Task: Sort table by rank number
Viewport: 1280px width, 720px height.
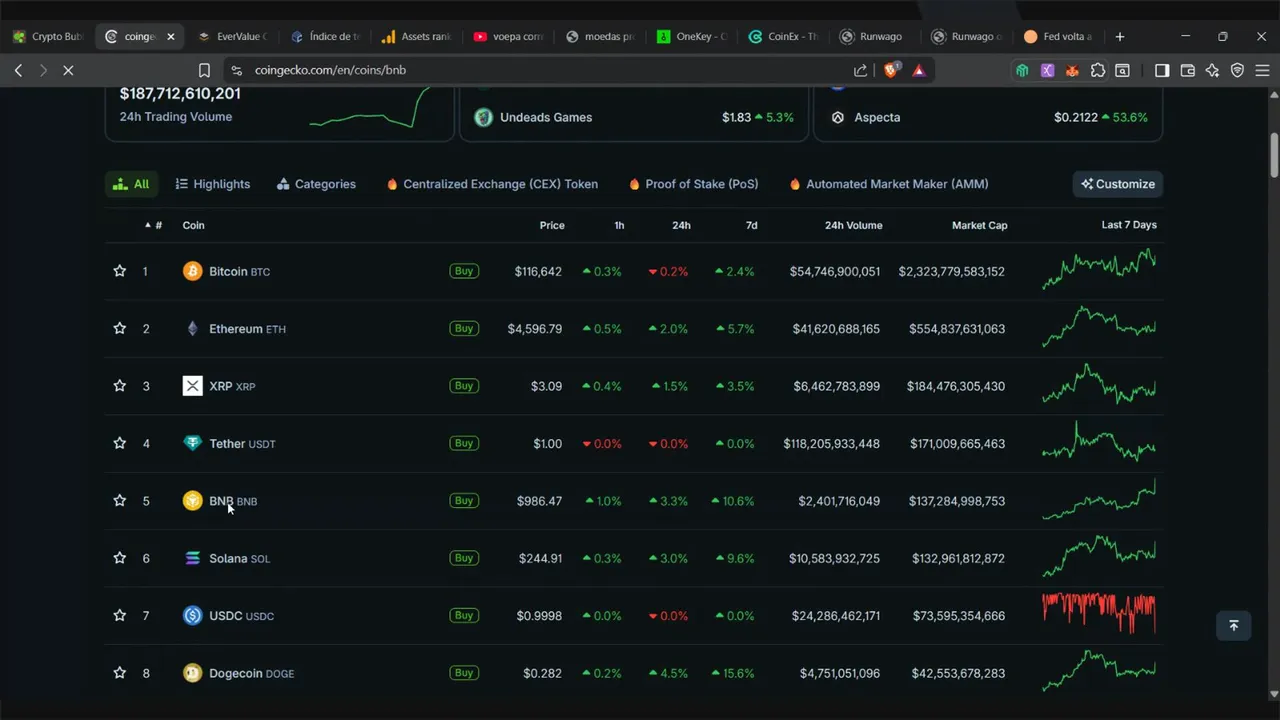Action: tap(154, 225)
